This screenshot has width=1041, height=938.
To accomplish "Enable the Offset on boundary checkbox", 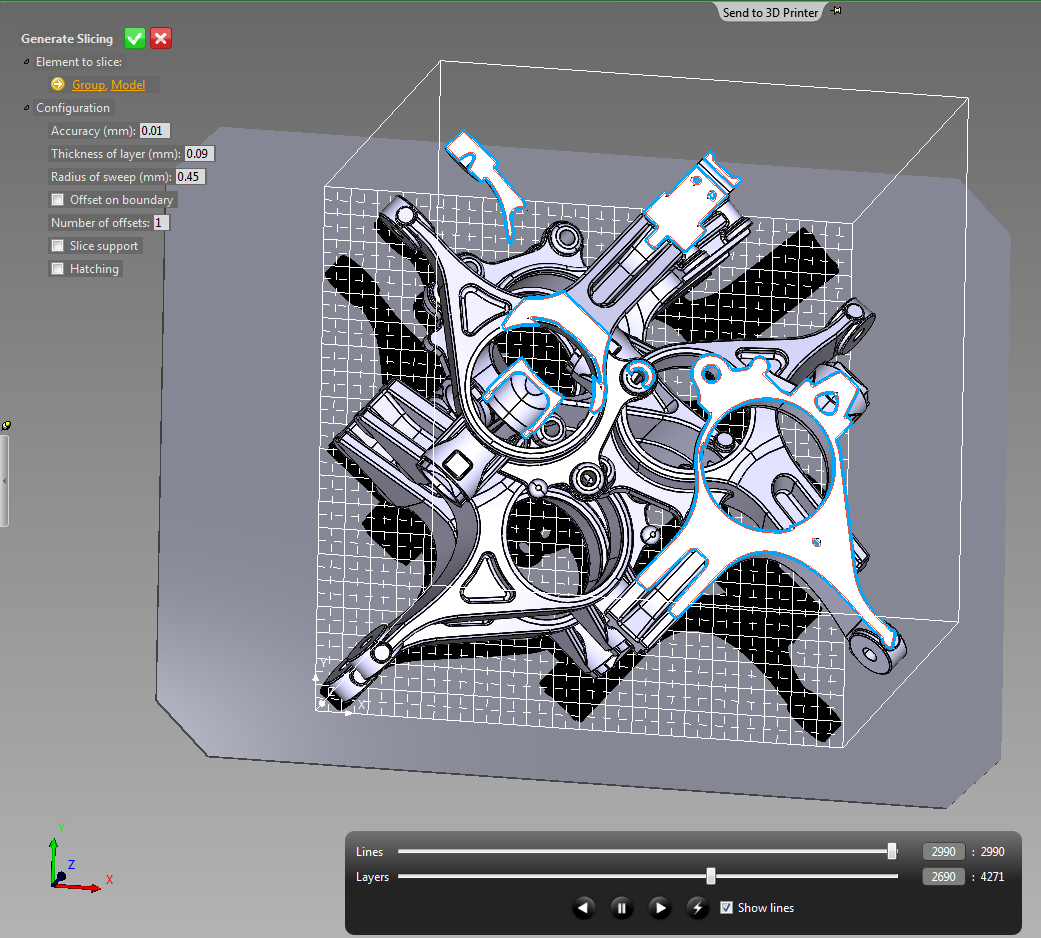I will 58,200.
